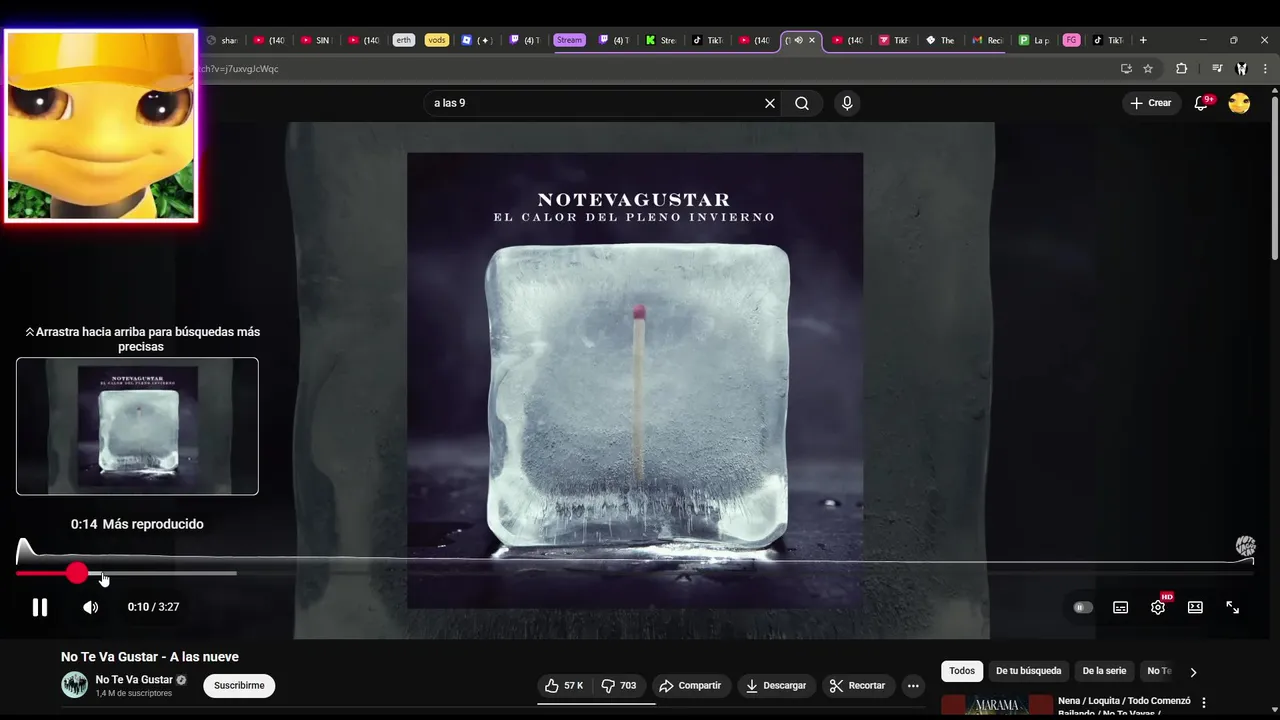This screenshot has height=720, width=1280.
Task: Start voice search with microphone
Action: [x=847, y=103]
